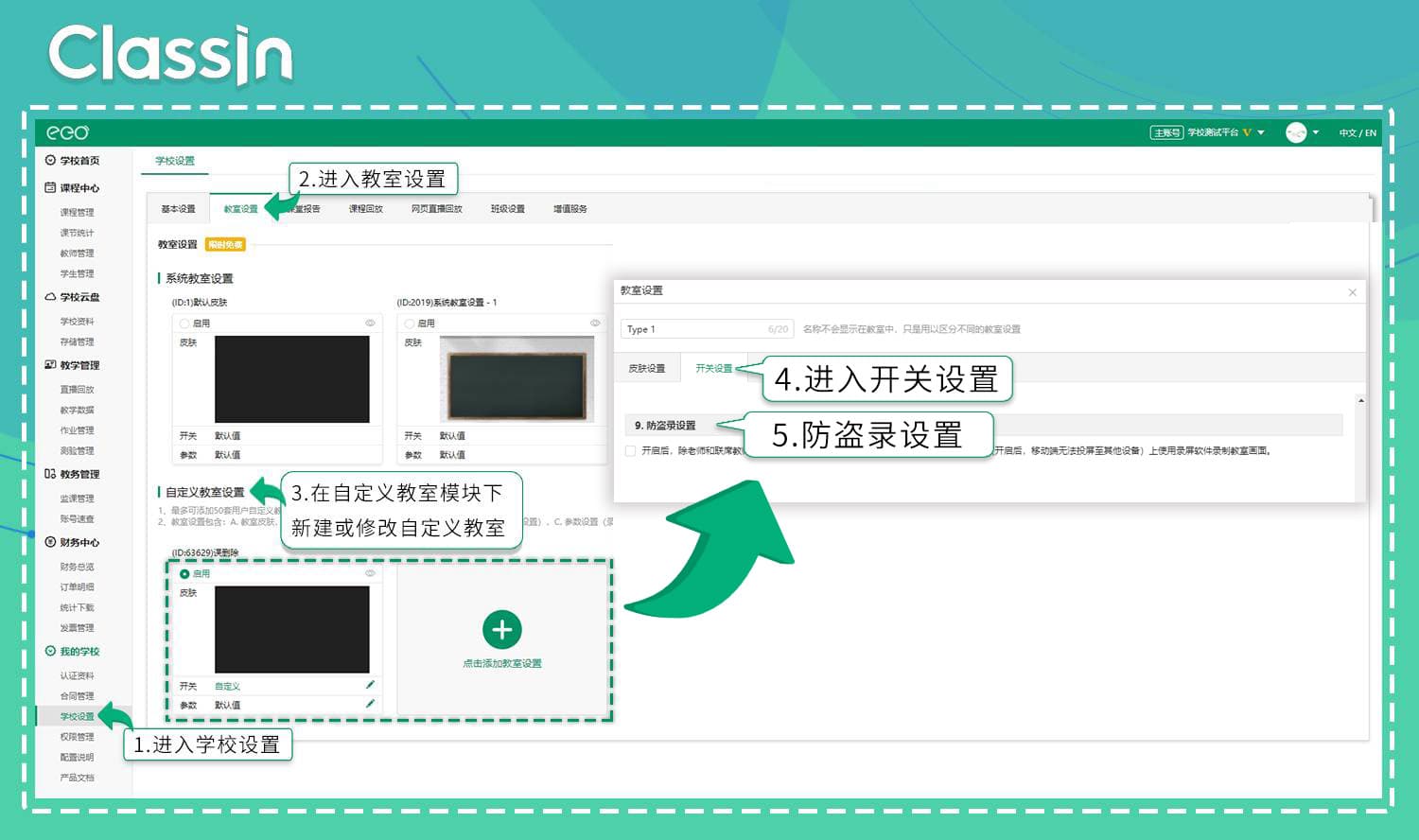1419x840 pixels.
Task: Switch language via 中文 / EN
Action: tap(1358, 133)
